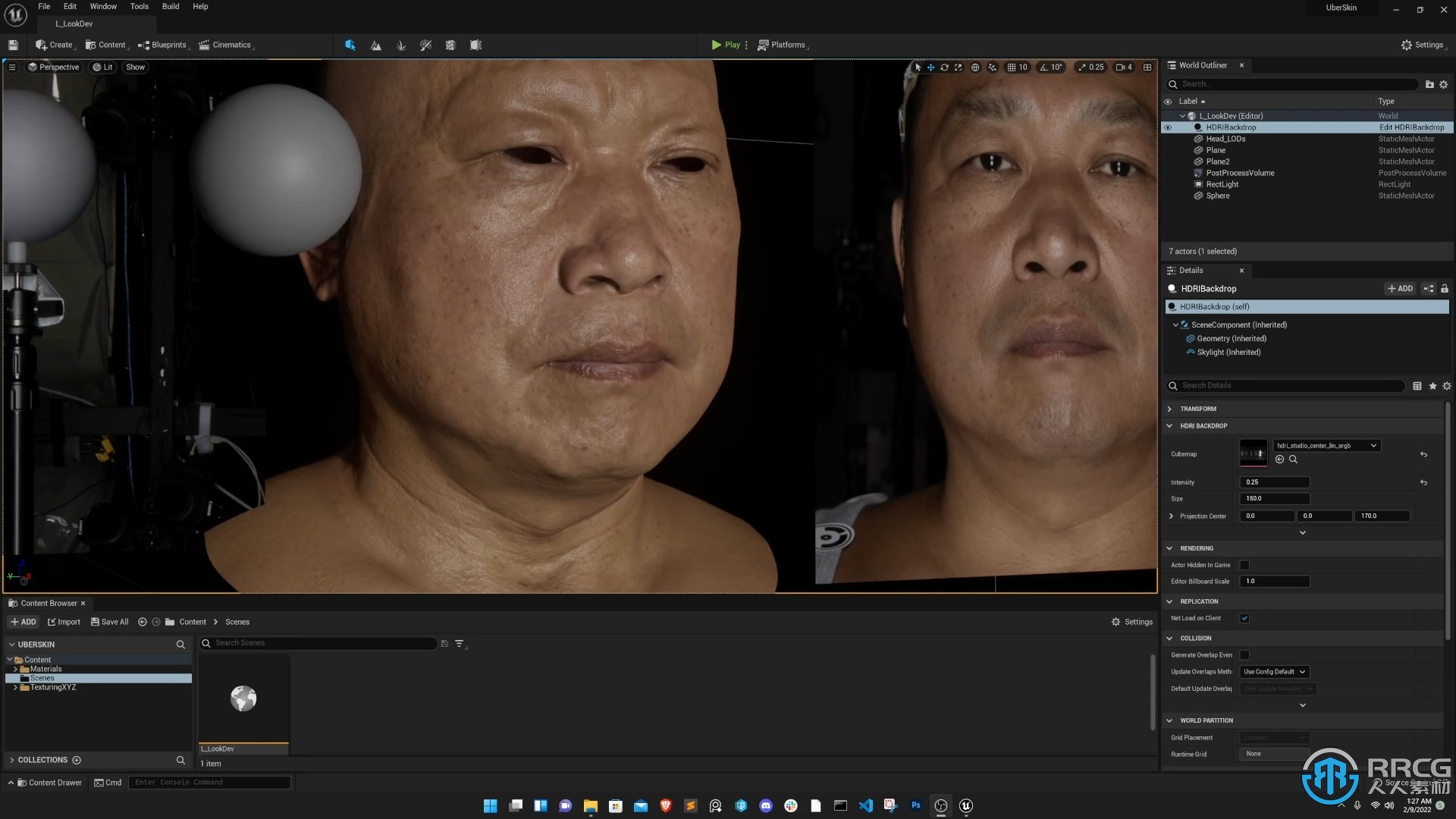Image resolution: width=1456 pixels, height=819 pixels.
Task: Choose the viewport scale tool
Action: click(958, 67)
